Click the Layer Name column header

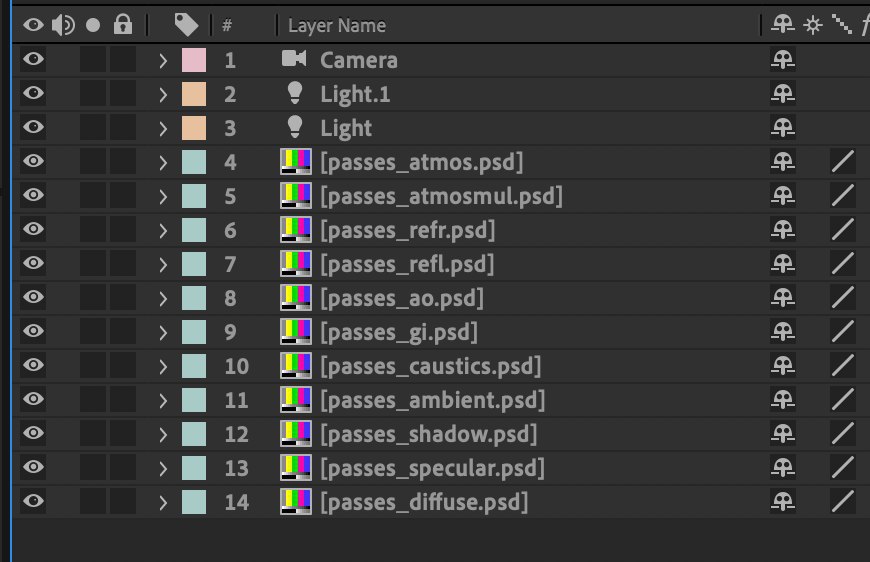tap(337, 26)
